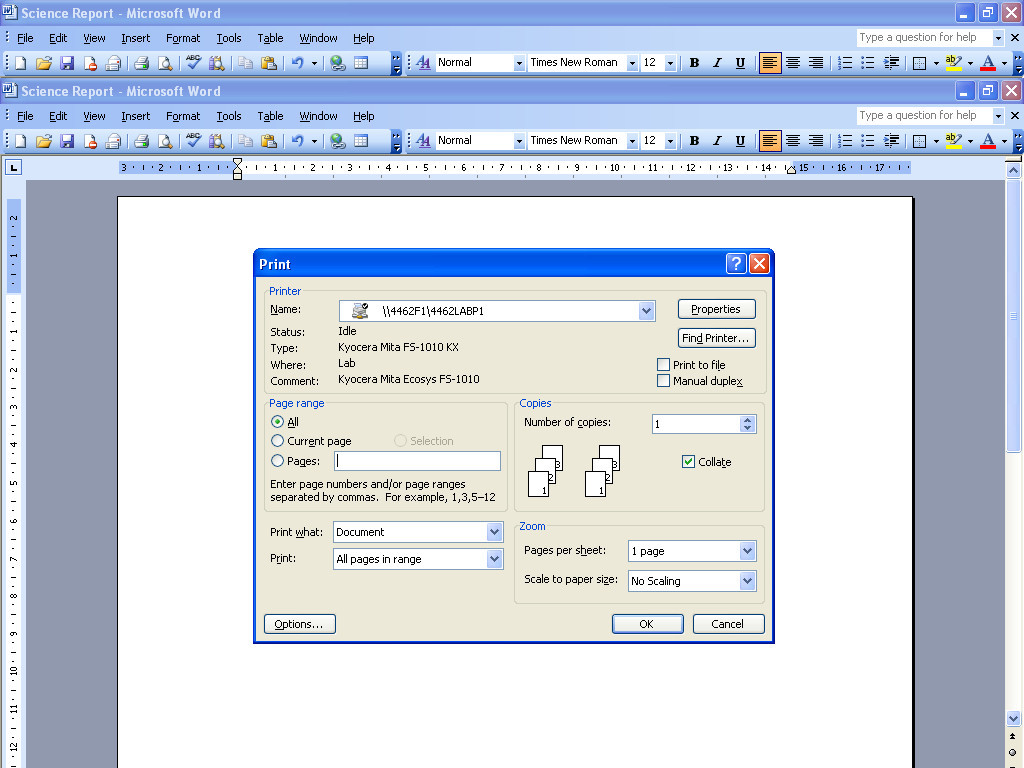
Task: Click inside the Pages range text field
Action: click(x=417, y=461)
